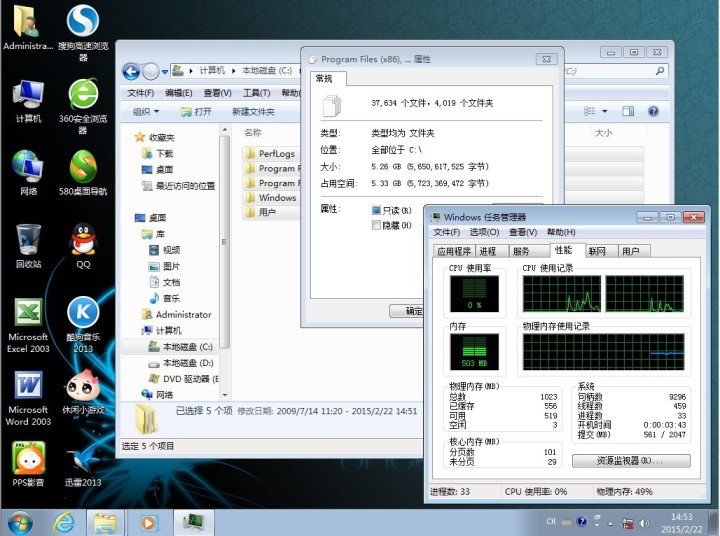720x536 pixels.
Task: Switch to the 联网 tab in Task Manager
Action: 597,251
